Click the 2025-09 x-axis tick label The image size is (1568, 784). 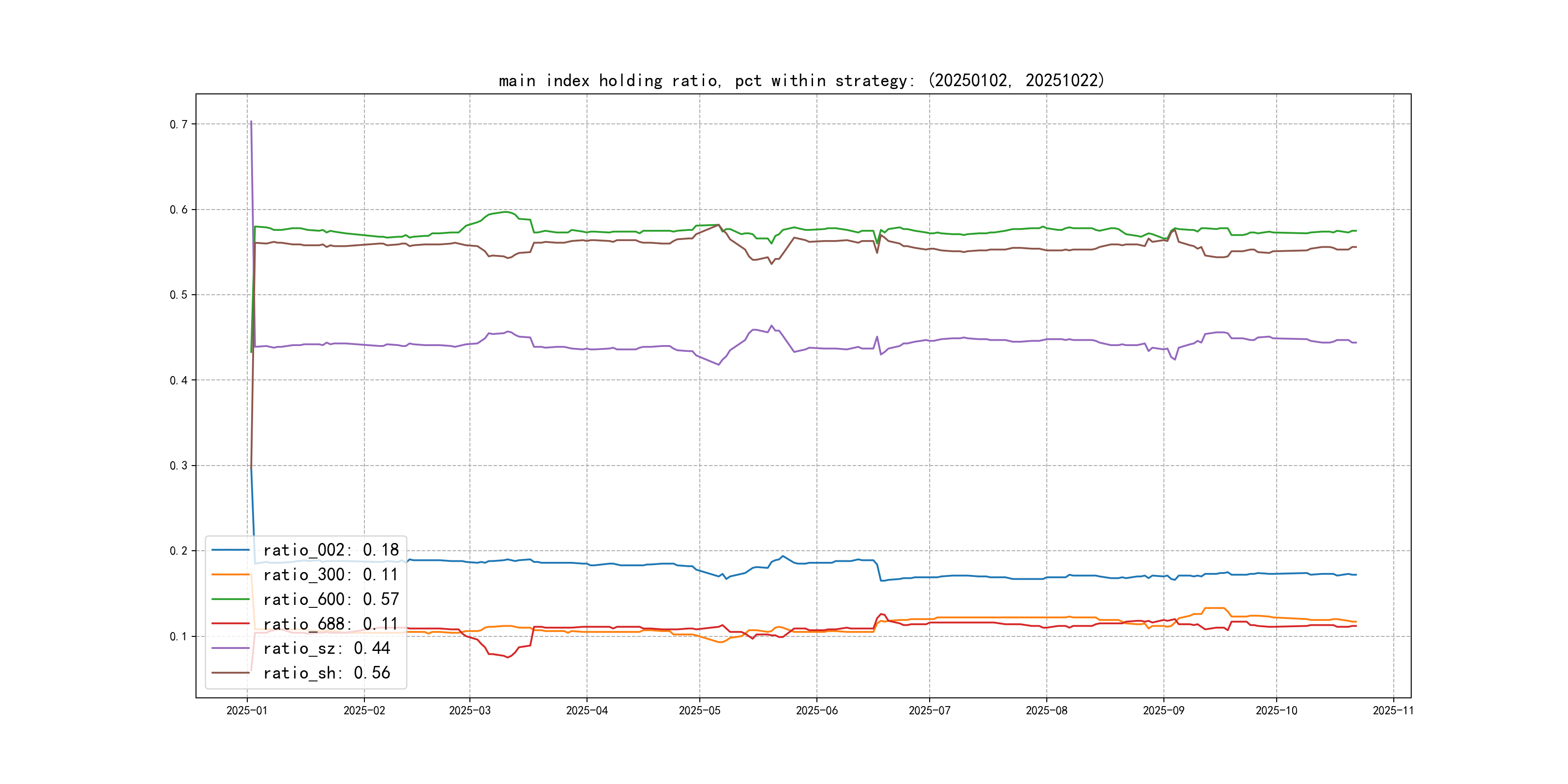point(1163,710)
